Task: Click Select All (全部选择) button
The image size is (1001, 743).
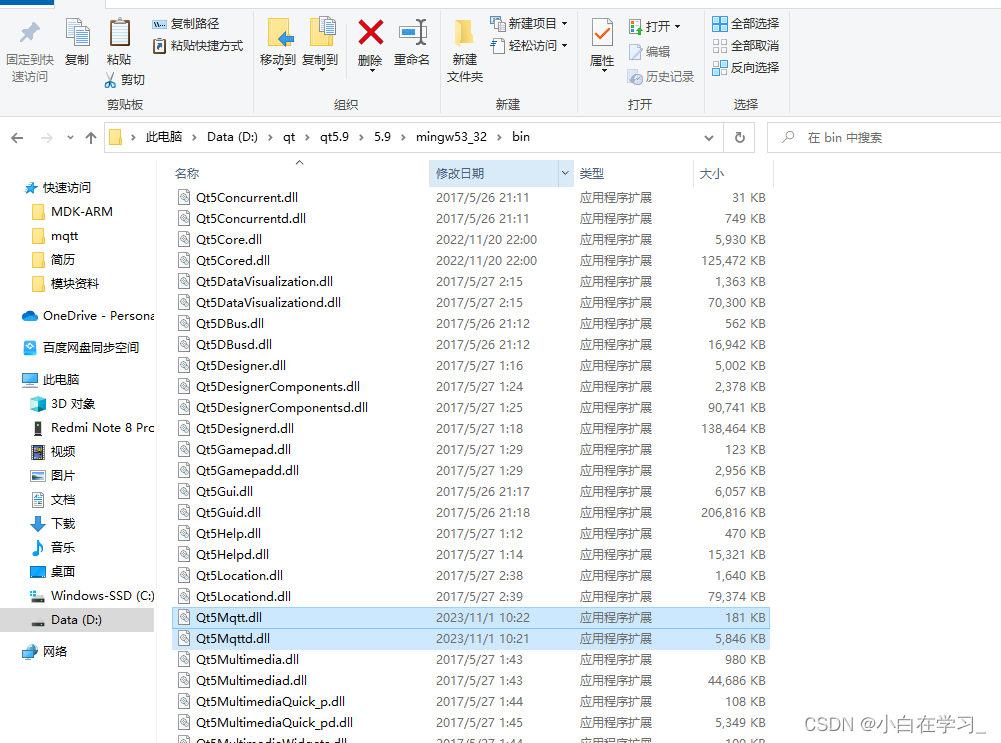Action: [x=746, y=24]
